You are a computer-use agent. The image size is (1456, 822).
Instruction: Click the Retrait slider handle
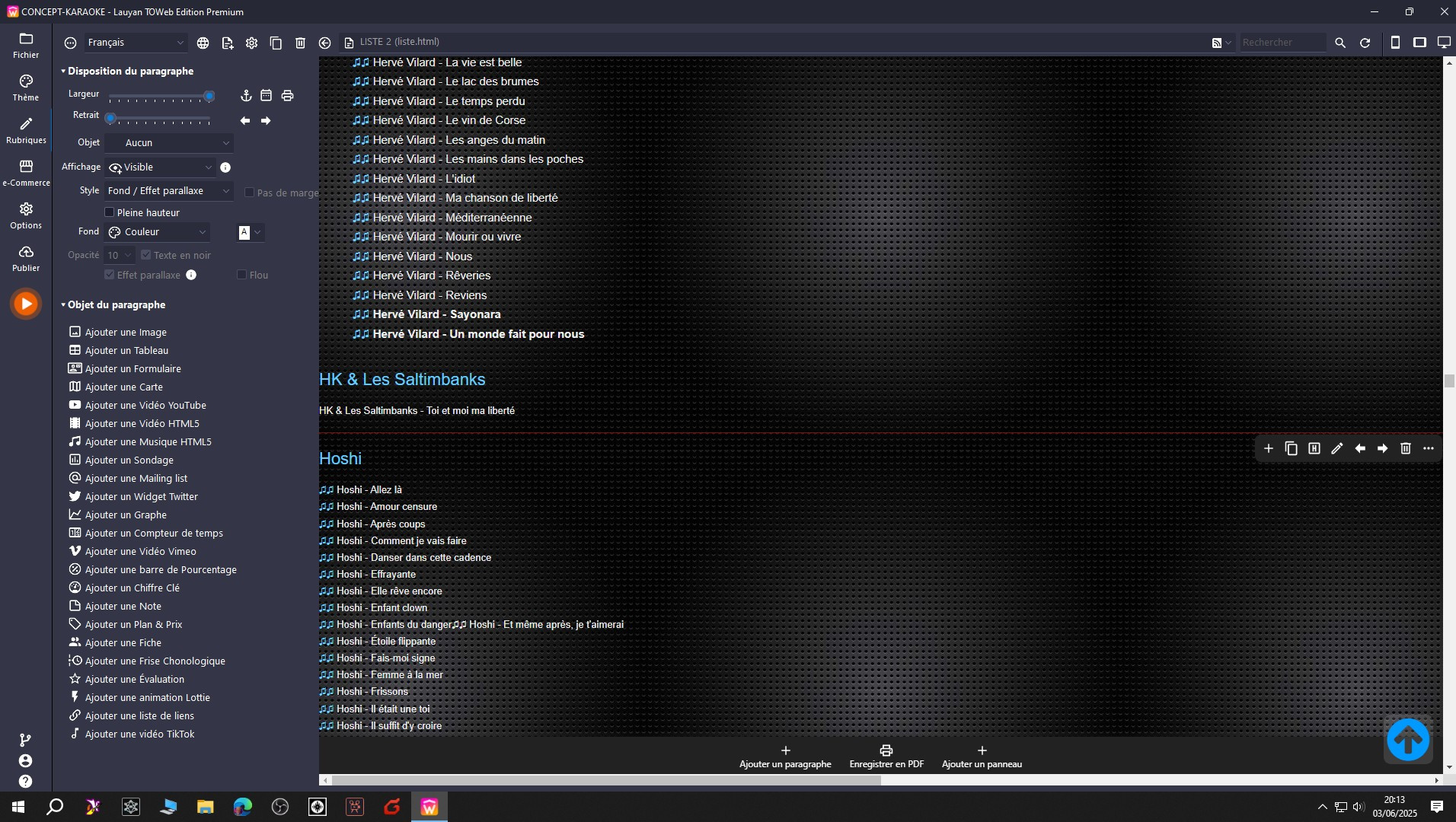[110, 118]
